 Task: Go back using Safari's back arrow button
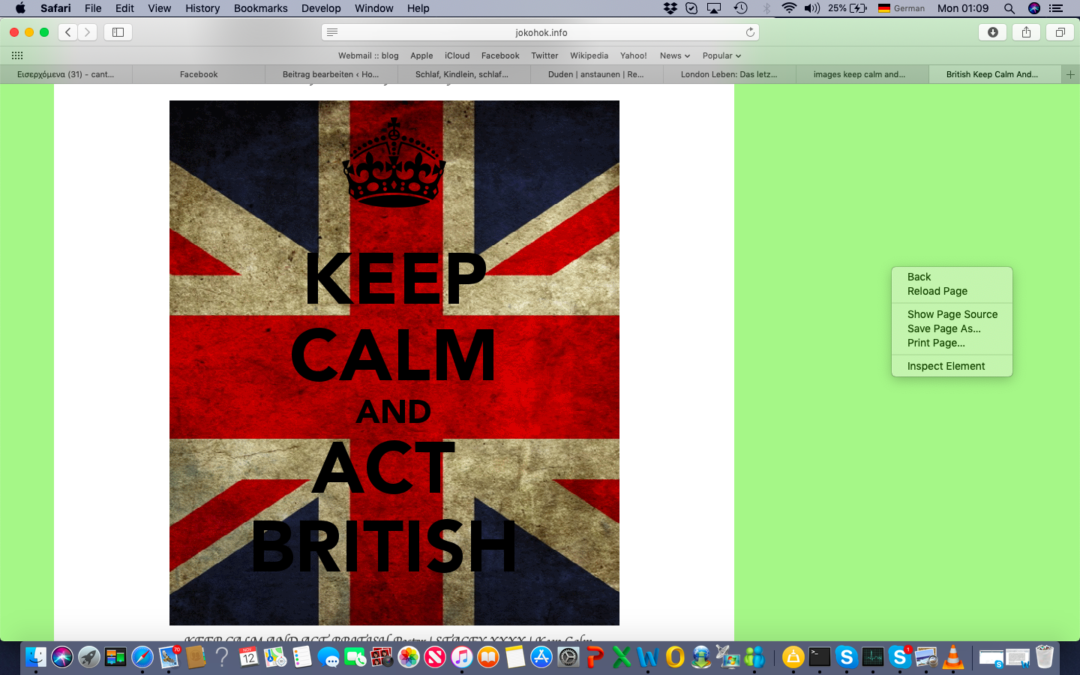coord(68,32)
